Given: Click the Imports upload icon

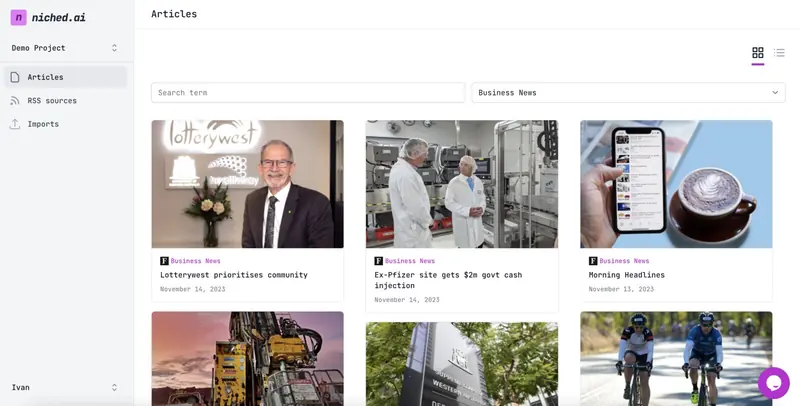Looking at the screenshot, I should pyautogui.click(x=15, y=124).
